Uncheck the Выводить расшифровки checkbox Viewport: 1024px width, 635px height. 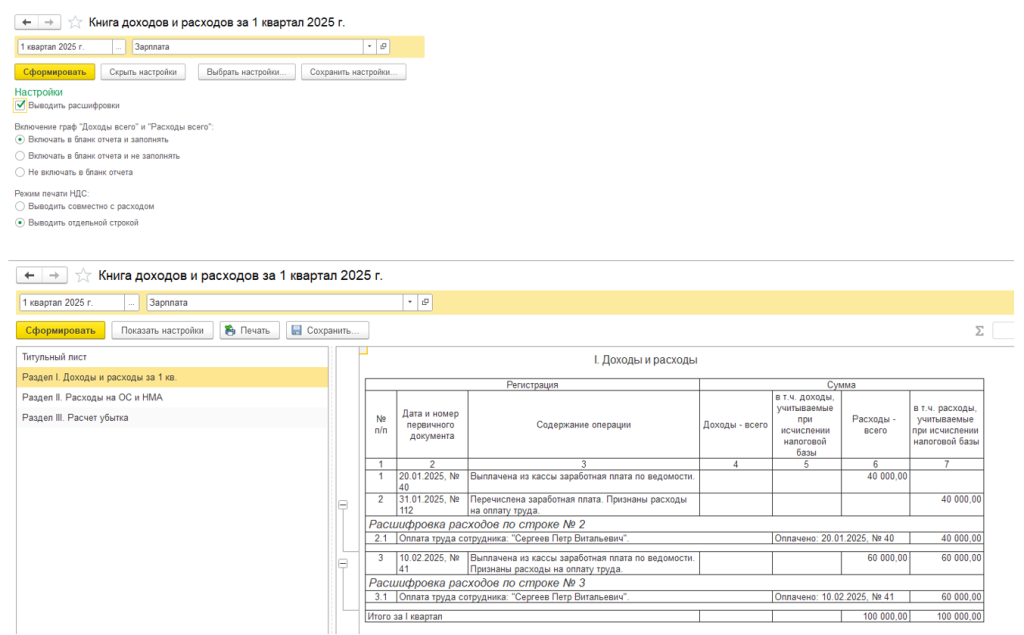pyautogui.click(x=20, y=105)
